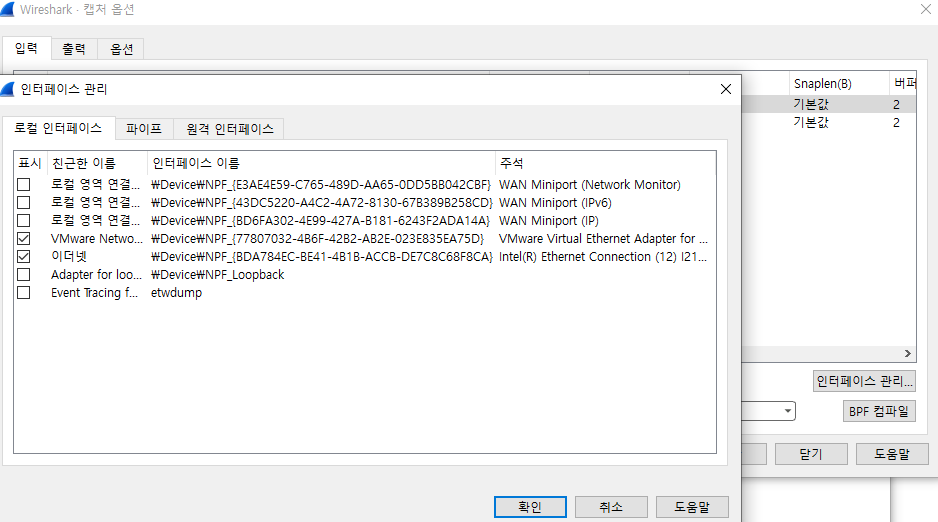
Task: Select the NPF_{BD6FA302-4E99-427A-B181-6243F2ADA14A} device name
Action: pyautogui.click(x=320, y=221)
